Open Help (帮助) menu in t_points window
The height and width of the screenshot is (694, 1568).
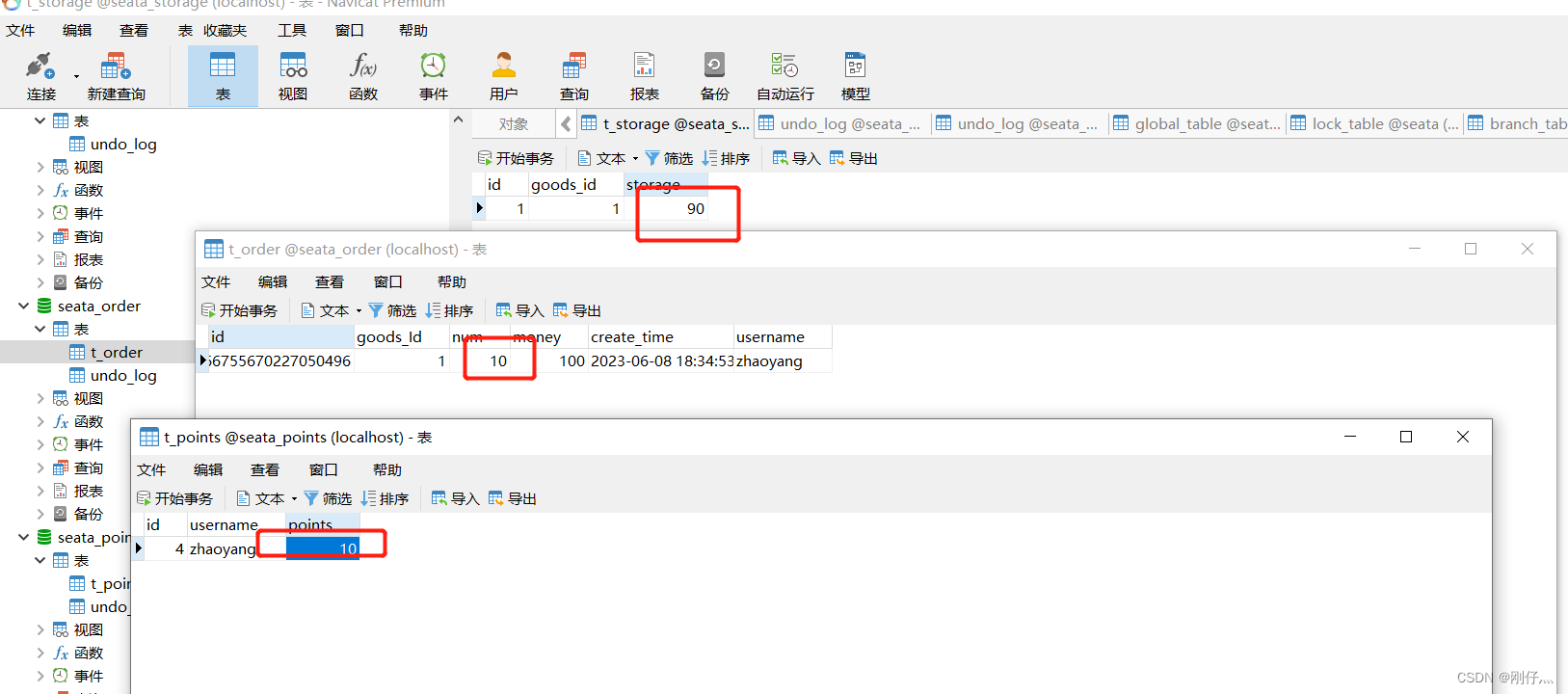(x=387, y=469)
